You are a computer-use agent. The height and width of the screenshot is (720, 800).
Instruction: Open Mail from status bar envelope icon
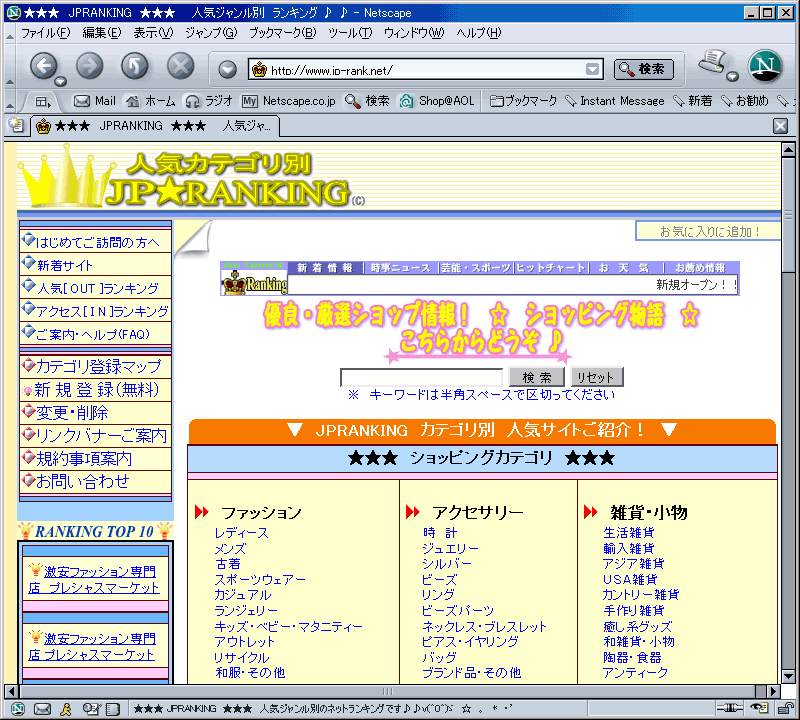(42, 709)
